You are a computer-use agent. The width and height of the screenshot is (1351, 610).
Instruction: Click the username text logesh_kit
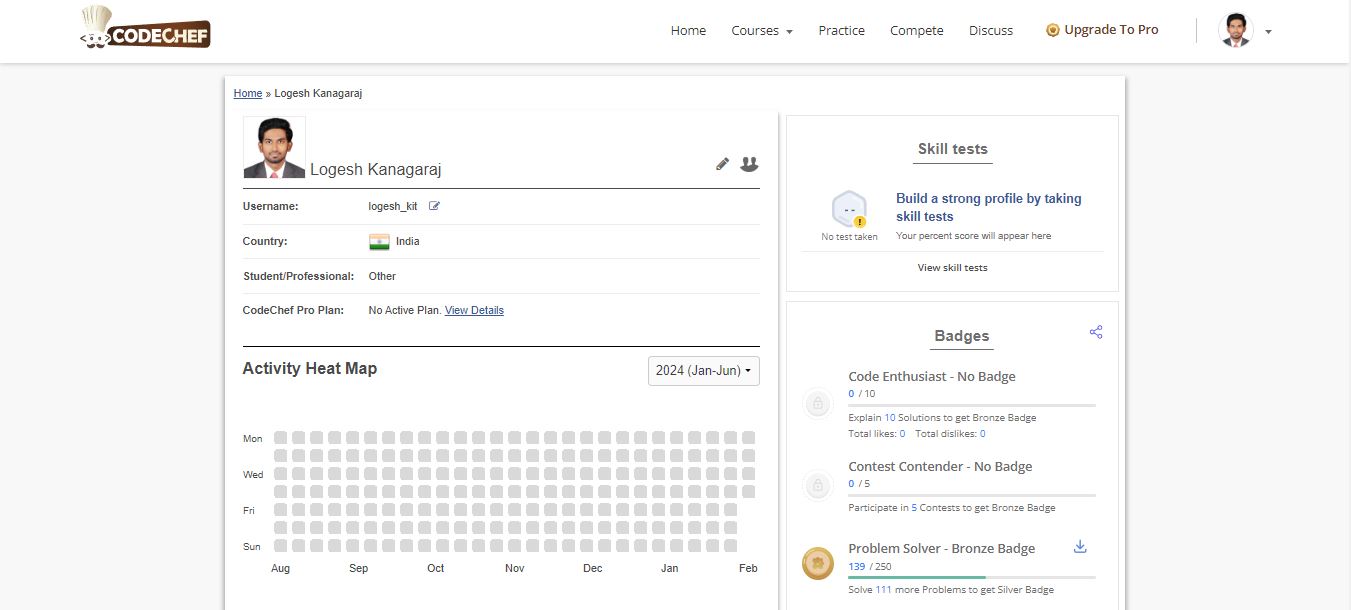tap(393, 206)
